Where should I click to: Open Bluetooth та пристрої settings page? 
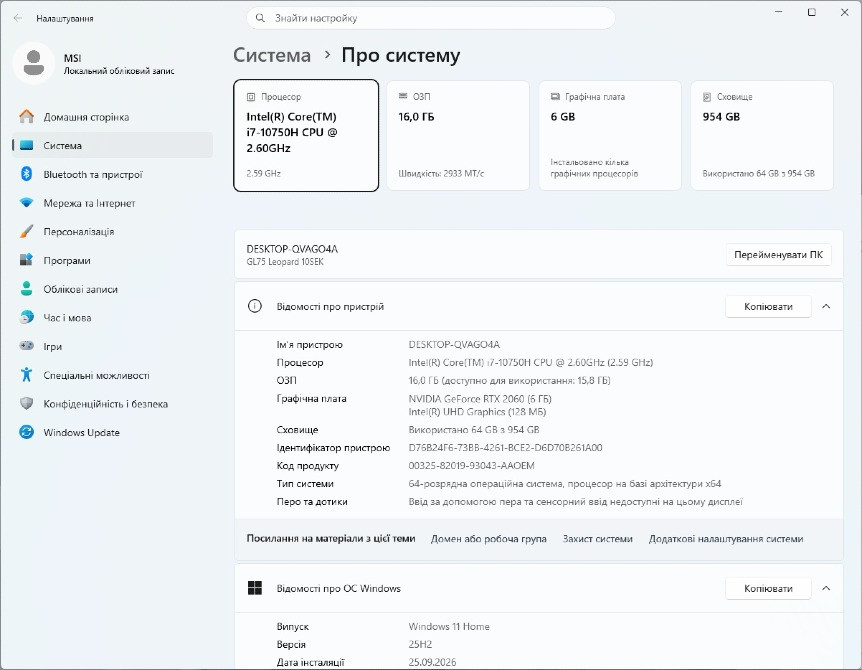point(112,174)
